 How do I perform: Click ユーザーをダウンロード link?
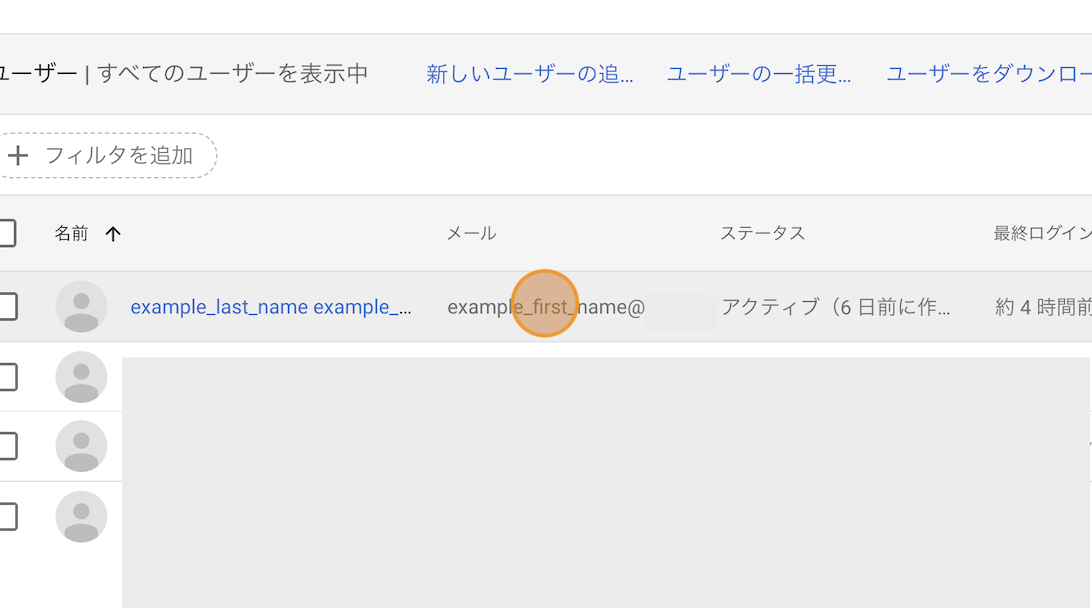tap(989, 74)
